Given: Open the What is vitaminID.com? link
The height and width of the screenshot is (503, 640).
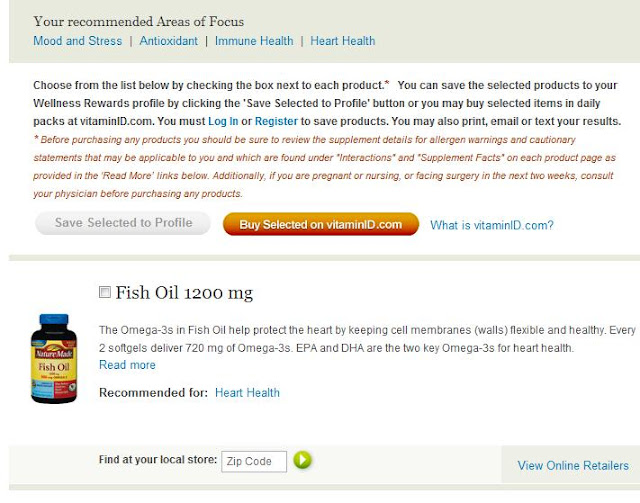Looking at the screenshot, I should click(492, 225).
